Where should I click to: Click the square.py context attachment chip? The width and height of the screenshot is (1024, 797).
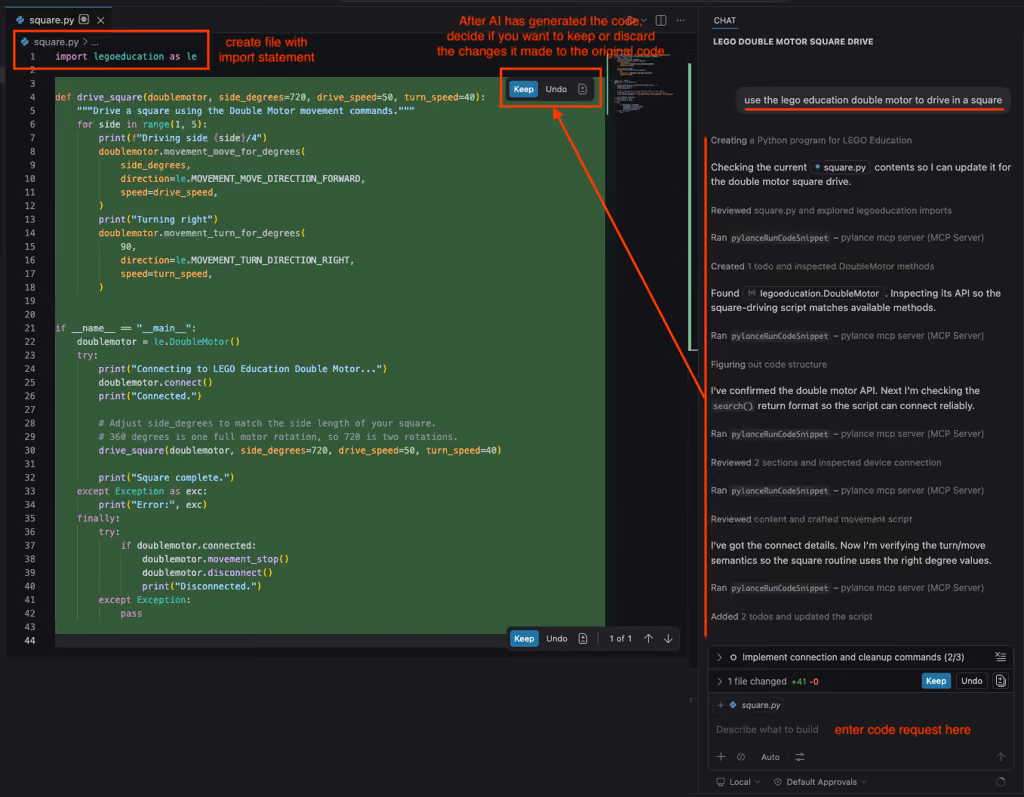pyautogui.click(x=754, y=706)
